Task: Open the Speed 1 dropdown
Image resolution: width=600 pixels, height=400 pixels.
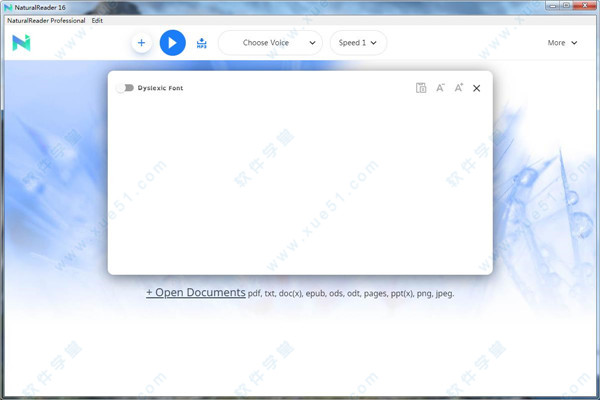Action: point(358,43)
